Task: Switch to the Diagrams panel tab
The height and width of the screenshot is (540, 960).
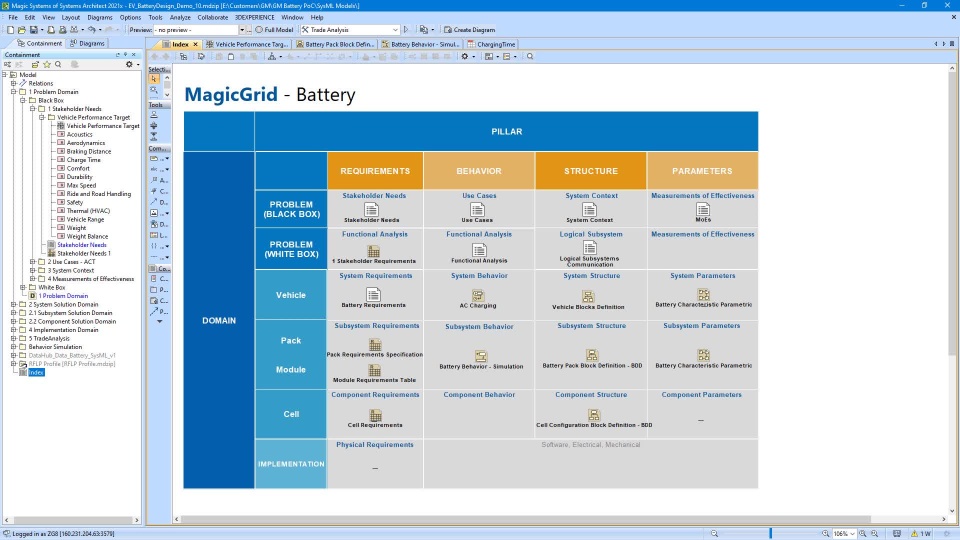Action: click(88, 43)
